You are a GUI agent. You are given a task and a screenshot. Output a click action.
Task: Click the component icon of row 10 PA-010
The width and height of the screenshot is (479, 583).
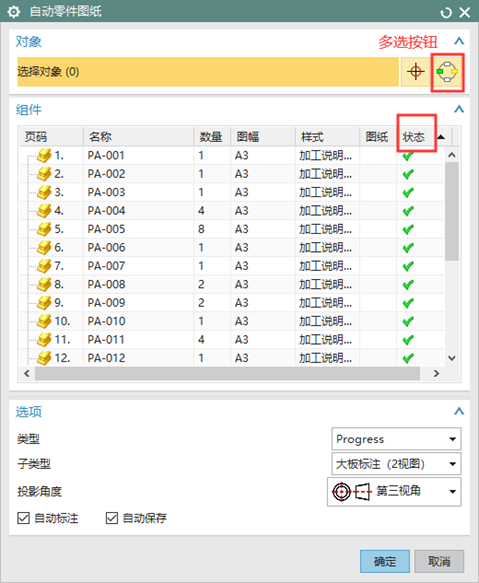(44, 321)
